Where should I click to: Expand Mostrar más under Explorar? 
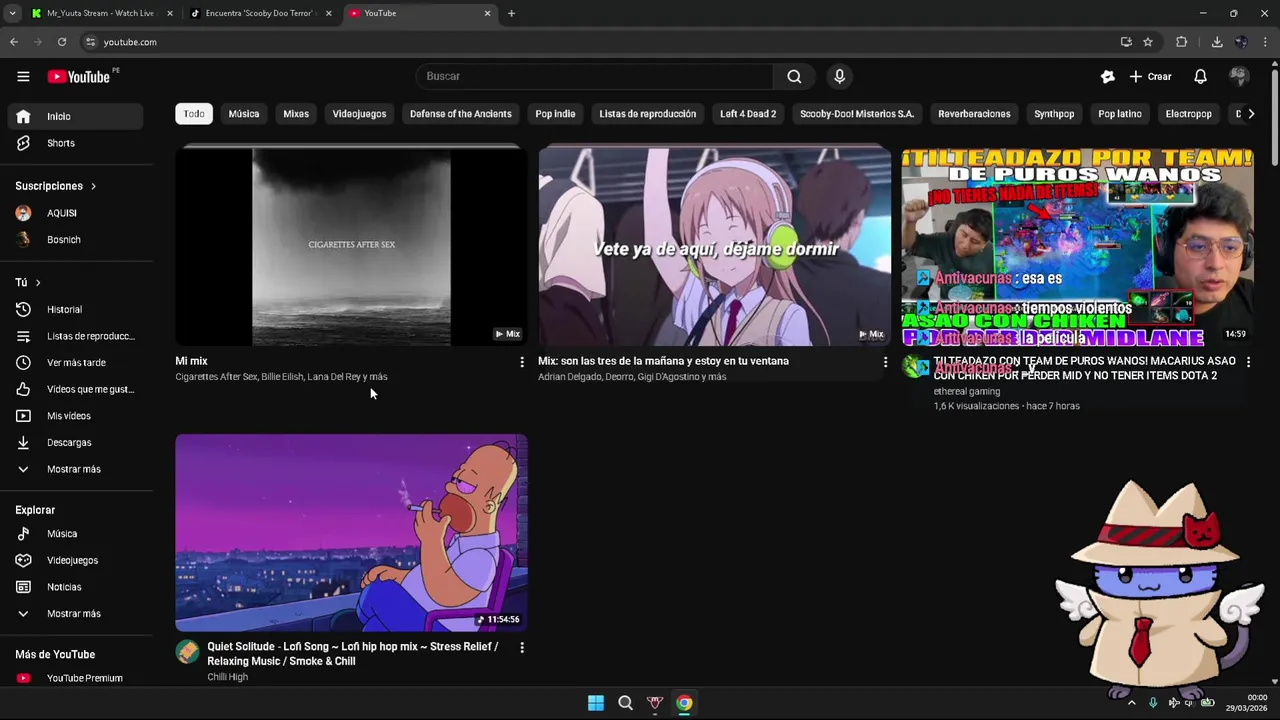tap(75, 614)
